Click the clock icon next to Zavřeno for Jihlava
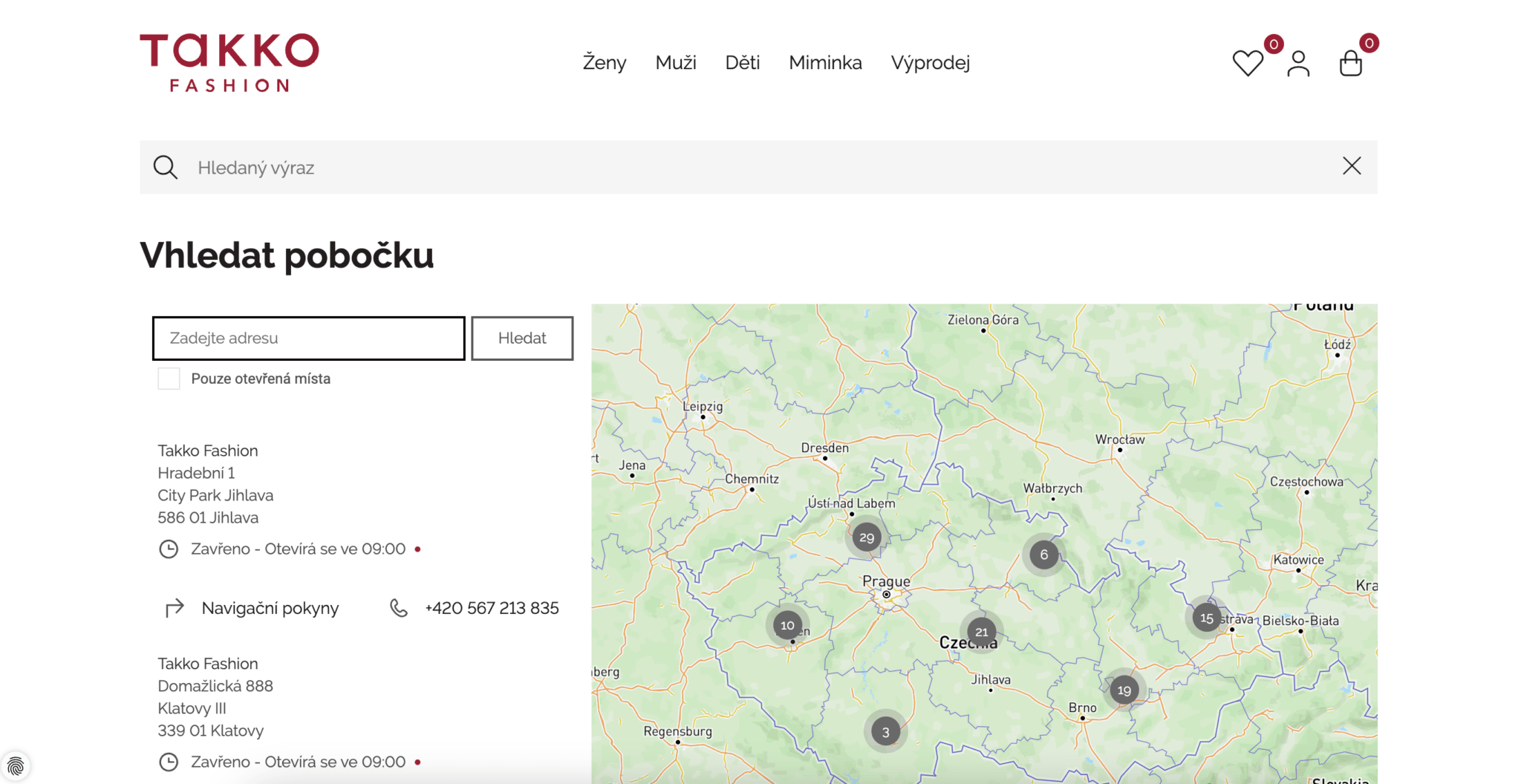1521x784 pixels. point(169,549)
